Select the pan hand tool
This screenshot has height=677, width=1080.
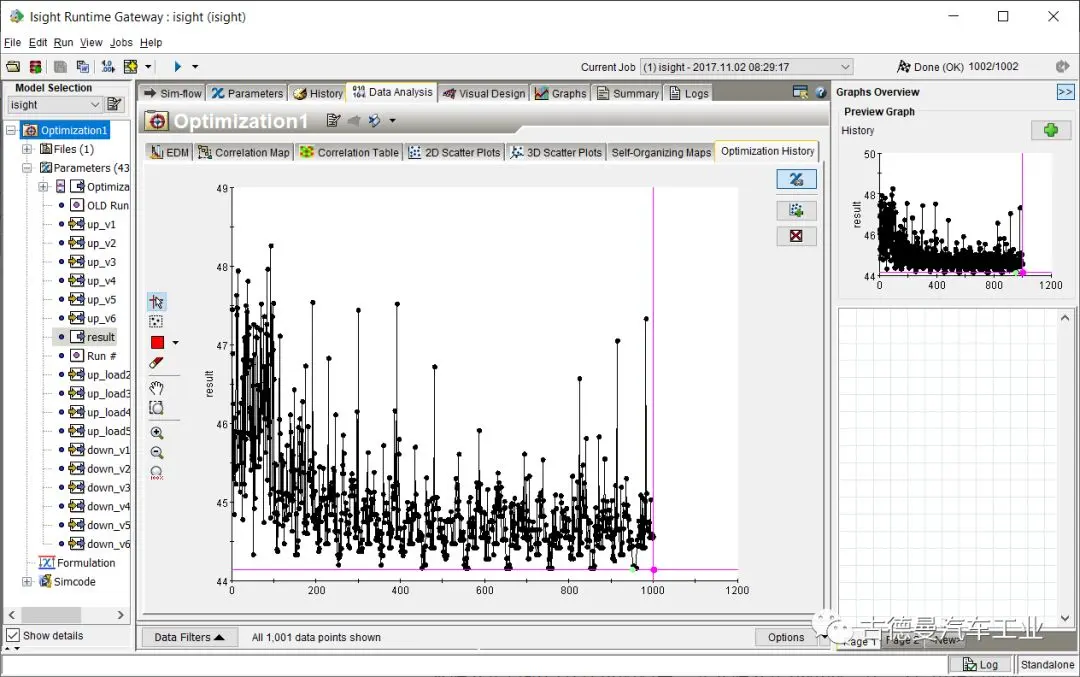click(156, 388)
